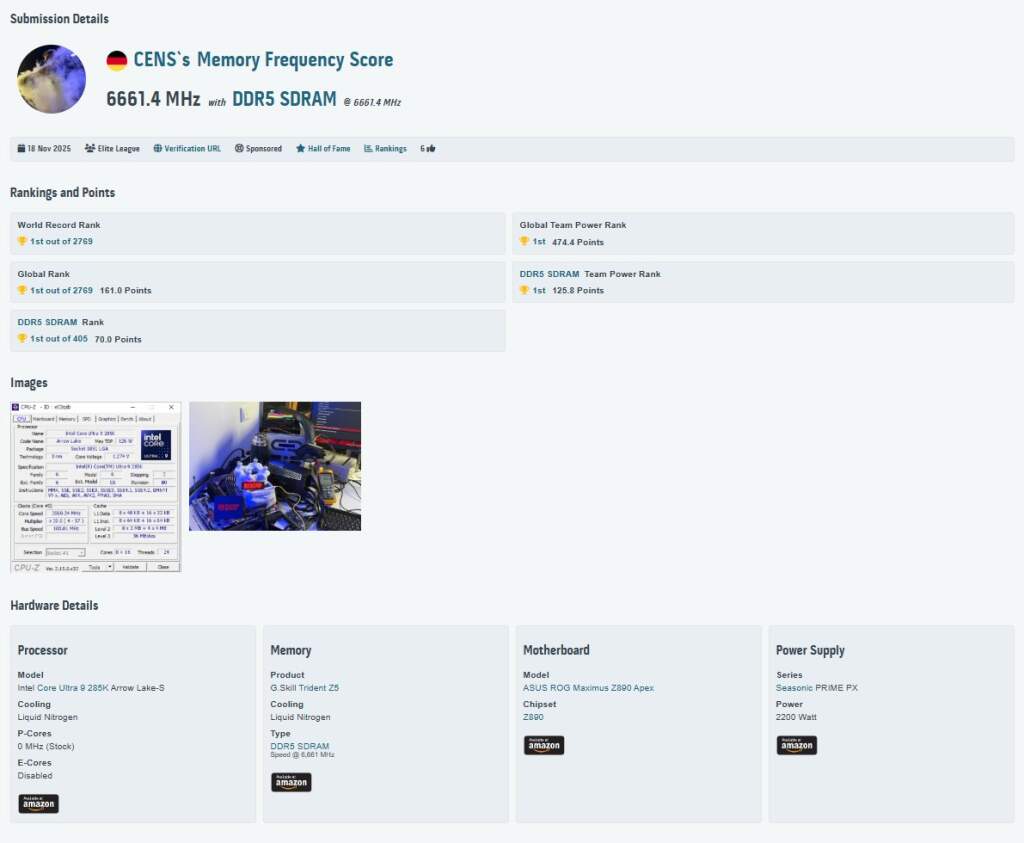Click the Elite League icon in the info bar

pos(90,148)
